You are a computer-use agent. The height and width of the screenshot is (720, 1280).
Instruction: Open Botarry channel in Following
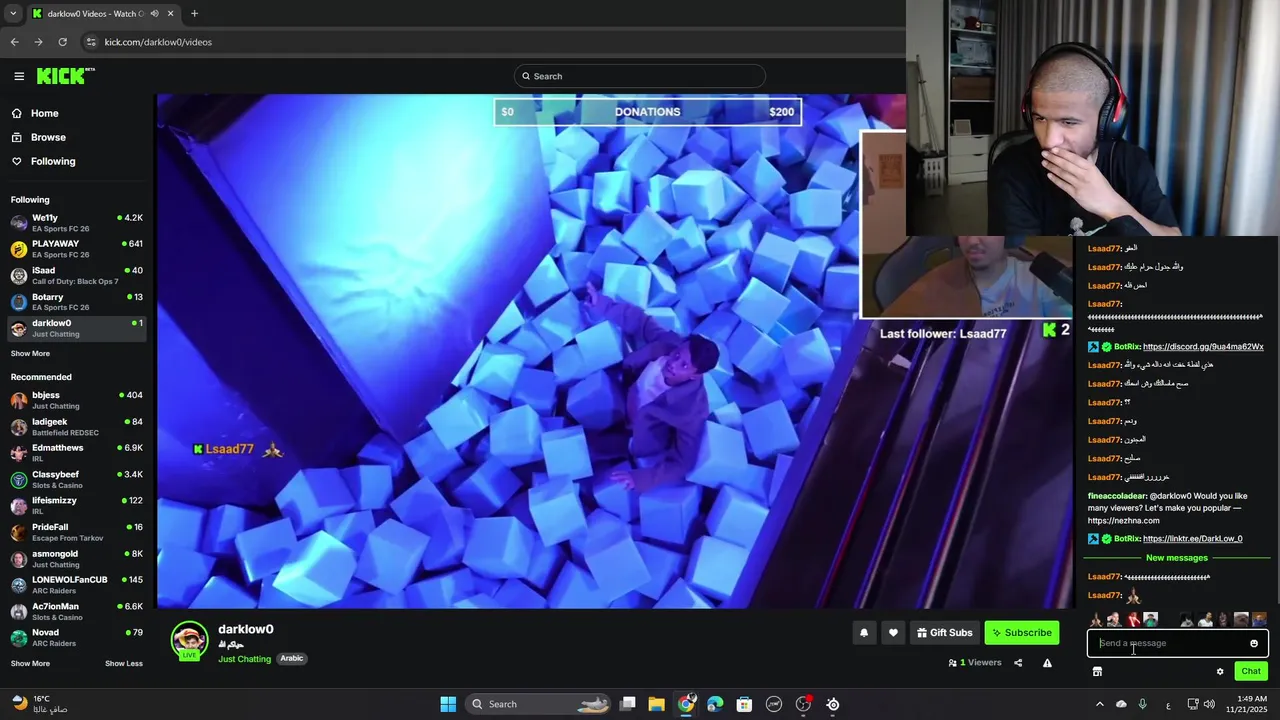[x=77, y=302]
